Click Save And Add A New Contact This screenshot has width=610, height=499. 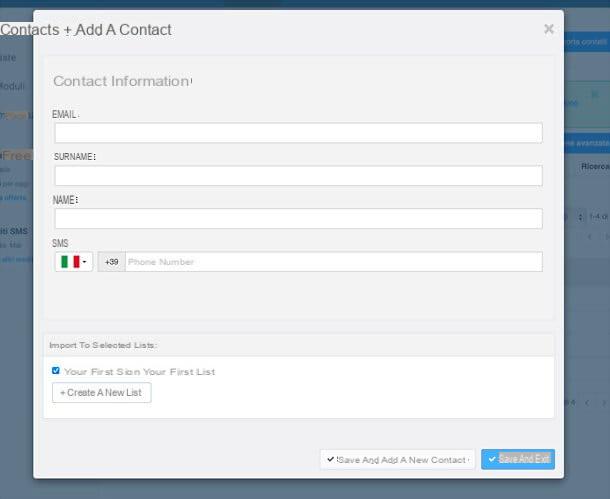tap(397, 460)
